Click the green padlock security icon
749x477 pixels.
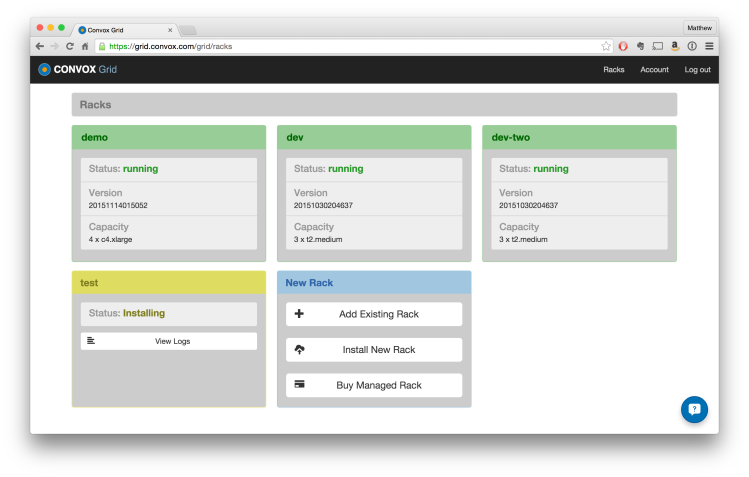coord(102,46)
